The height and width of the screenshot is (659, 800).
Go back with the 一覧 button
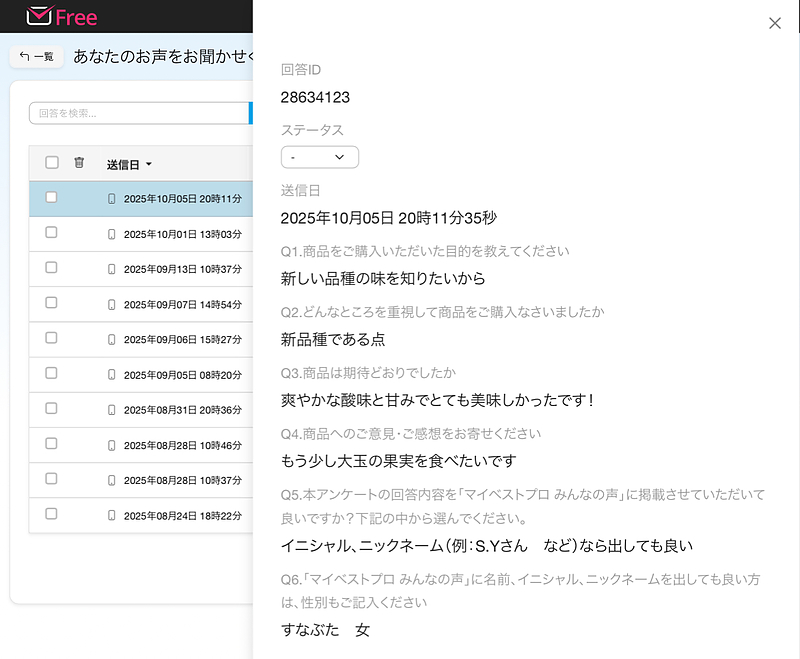coord(37,57)
